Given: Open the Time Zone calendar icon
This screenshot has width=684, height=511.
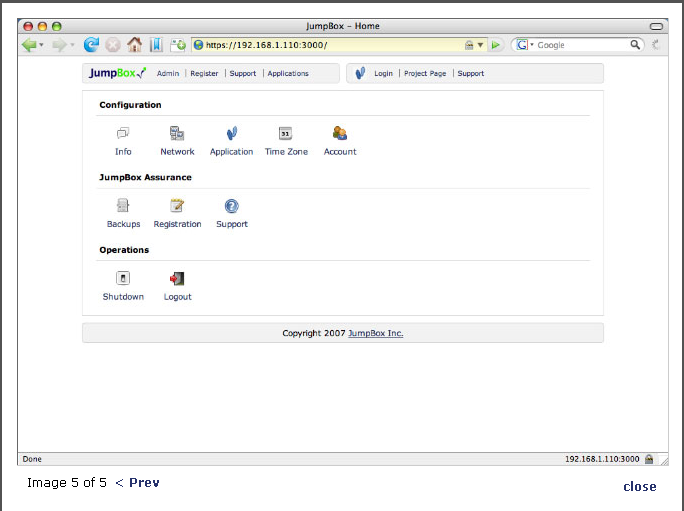Looking at the screenshot, I should pyautogui.click(x=285, y=133).
